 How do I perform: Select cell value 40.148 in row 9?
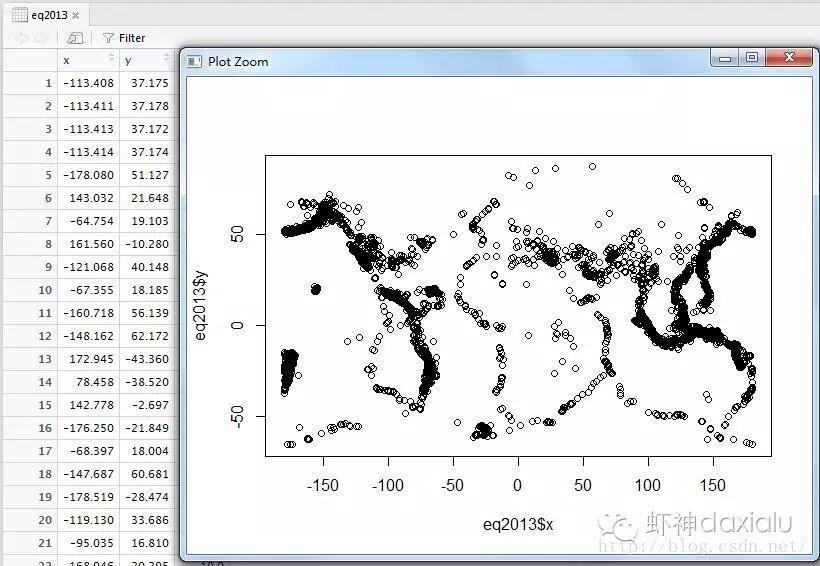coord(150,267)
